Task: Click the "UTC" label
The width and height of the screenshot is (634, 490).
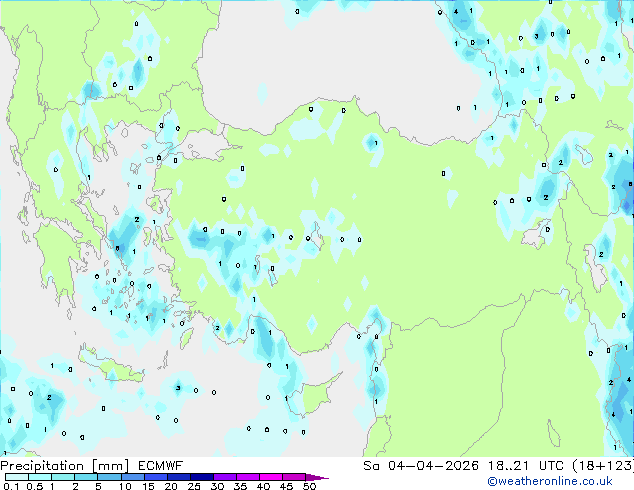Action: point(551,466)
